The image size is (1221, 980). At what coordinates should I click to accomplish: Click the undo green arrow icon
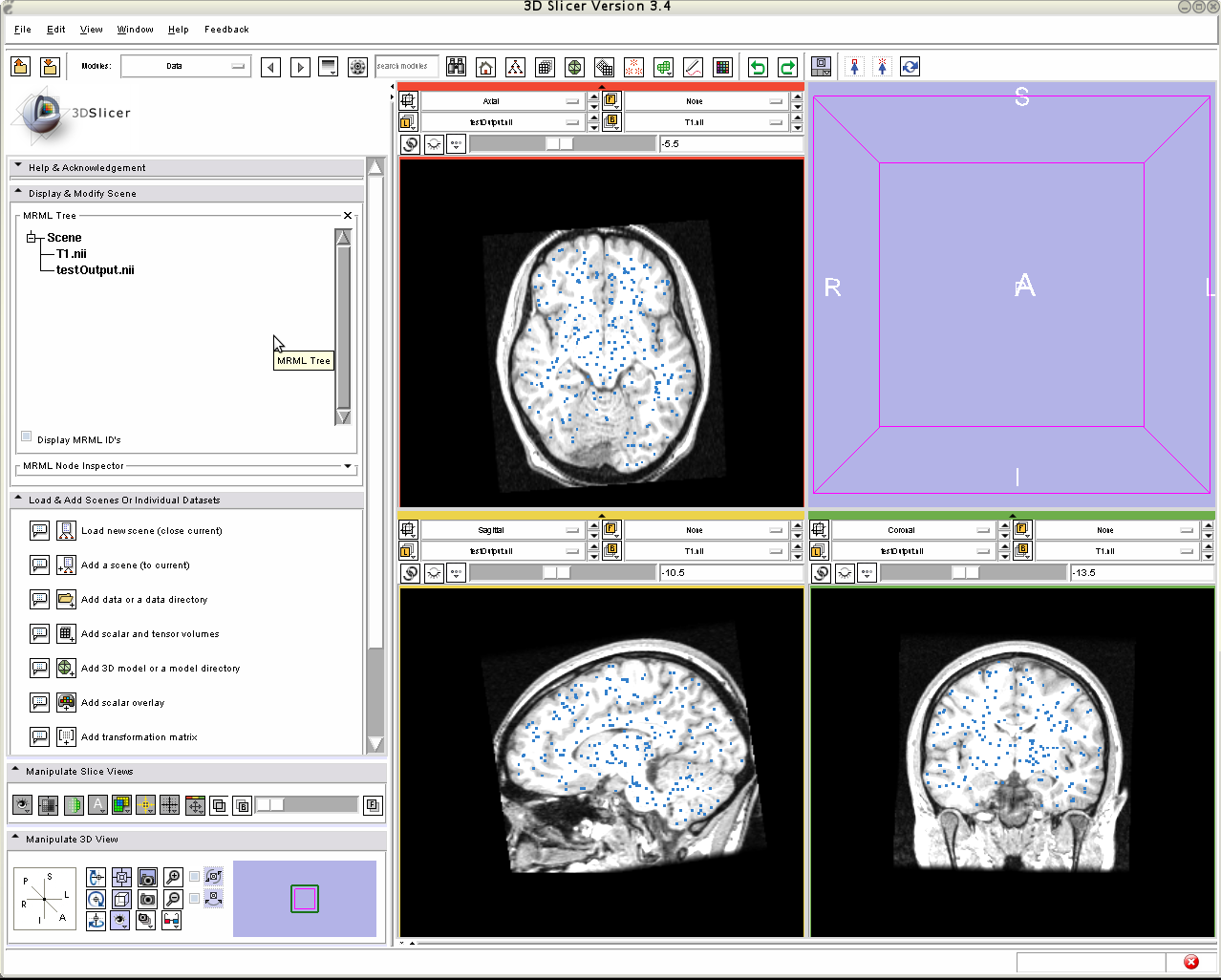(x=758, y=67)
